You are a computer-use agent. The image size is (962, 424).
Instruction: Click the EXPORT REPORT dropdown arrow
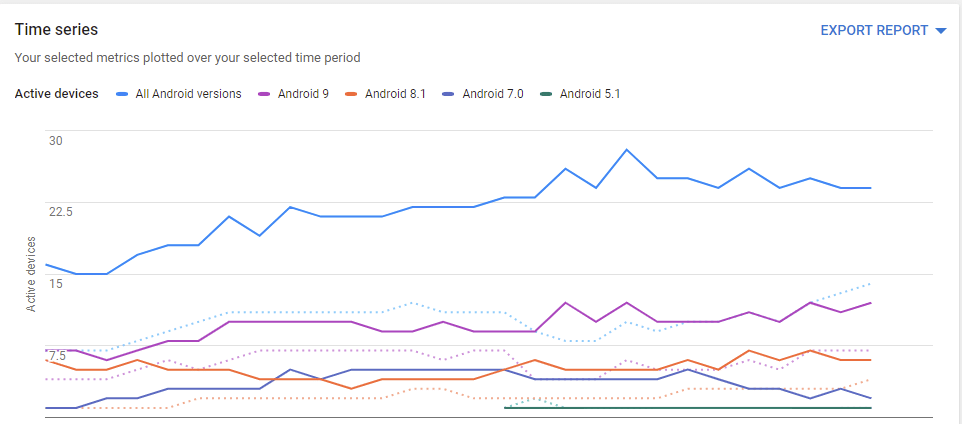click(x=941, y=31)
